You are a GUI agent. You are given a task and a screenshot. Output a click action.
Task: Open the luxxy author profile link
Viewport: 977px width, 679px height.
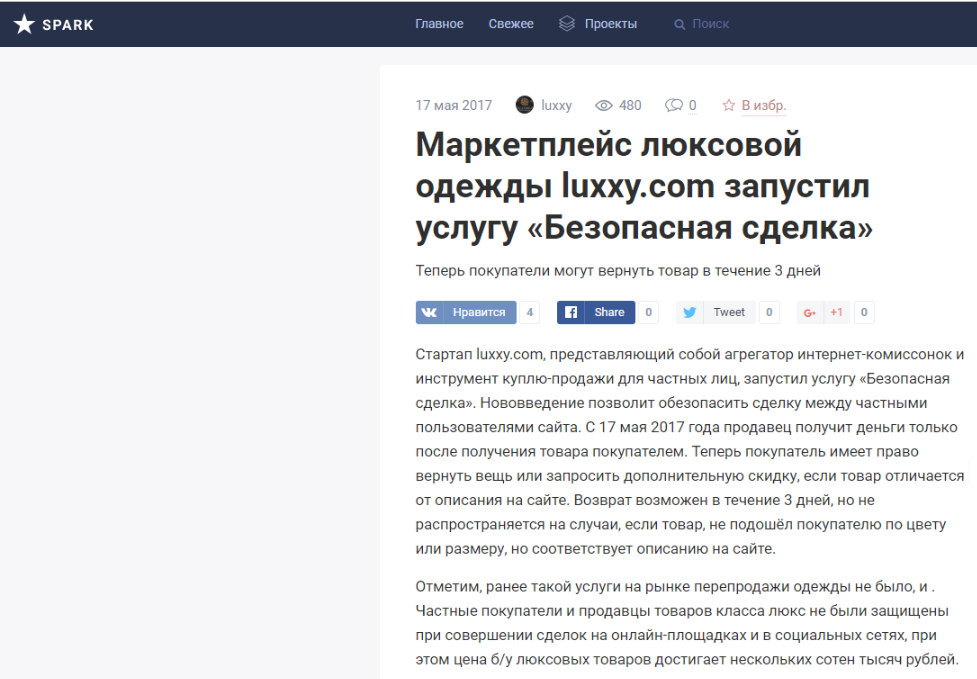tap(556, 105)
